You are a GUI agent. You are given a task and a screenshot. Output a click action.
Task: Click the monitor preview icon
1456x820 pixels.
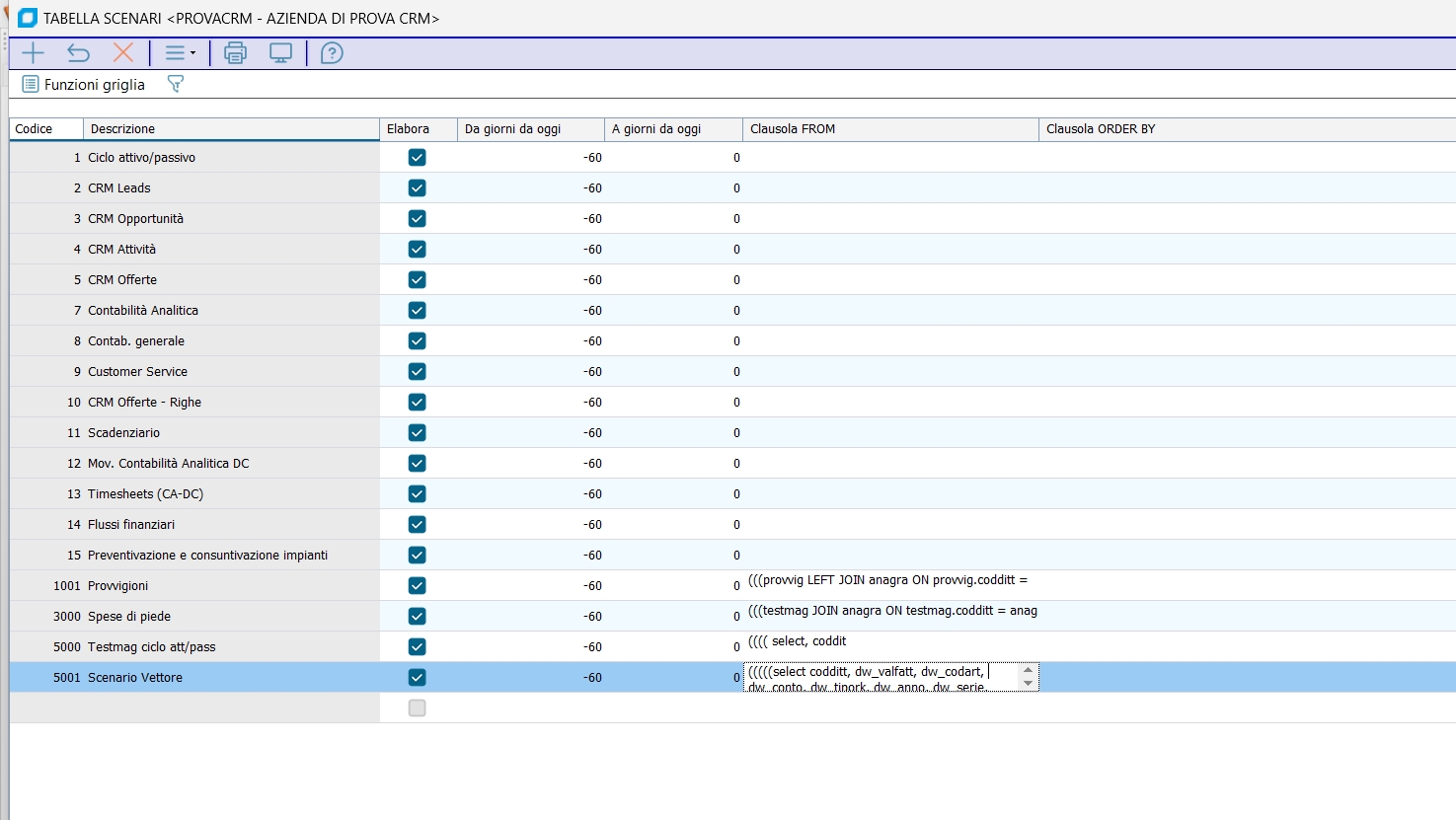tap(281, 53)
